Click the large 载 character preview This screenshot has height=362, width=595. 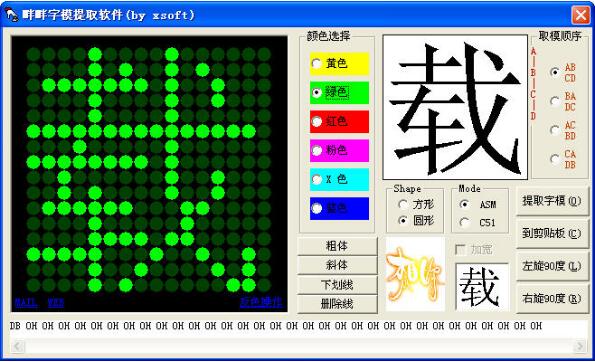pyautogui.click(x=455, y=107)
